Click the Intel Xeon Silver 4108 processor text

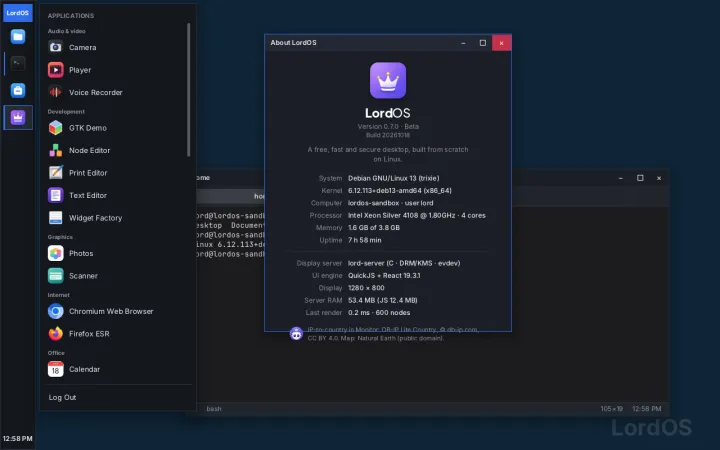(x=416, y=215)
